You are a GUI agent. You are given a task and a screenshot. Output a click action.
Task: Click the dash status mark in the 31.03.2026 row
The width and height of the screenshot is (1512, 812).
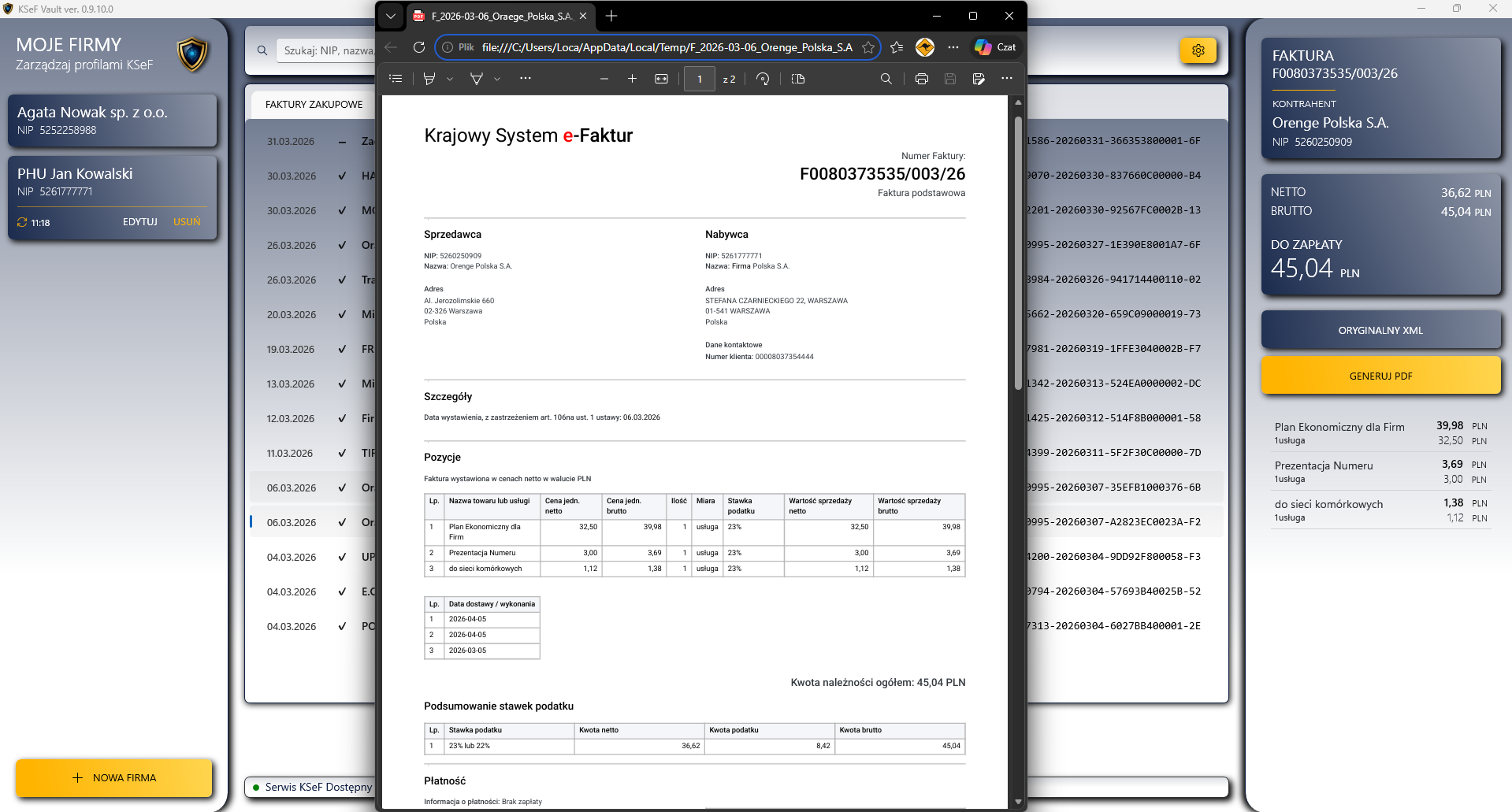[342, 142]
